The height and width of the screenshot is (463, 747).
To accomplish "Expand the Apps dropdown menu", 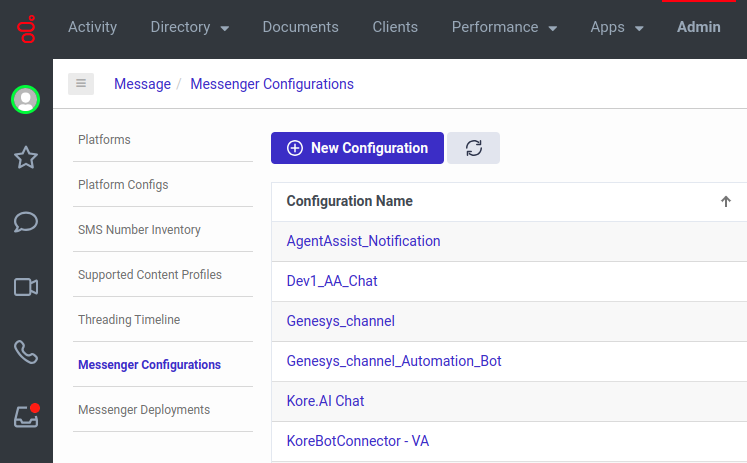I will [617, 28].
